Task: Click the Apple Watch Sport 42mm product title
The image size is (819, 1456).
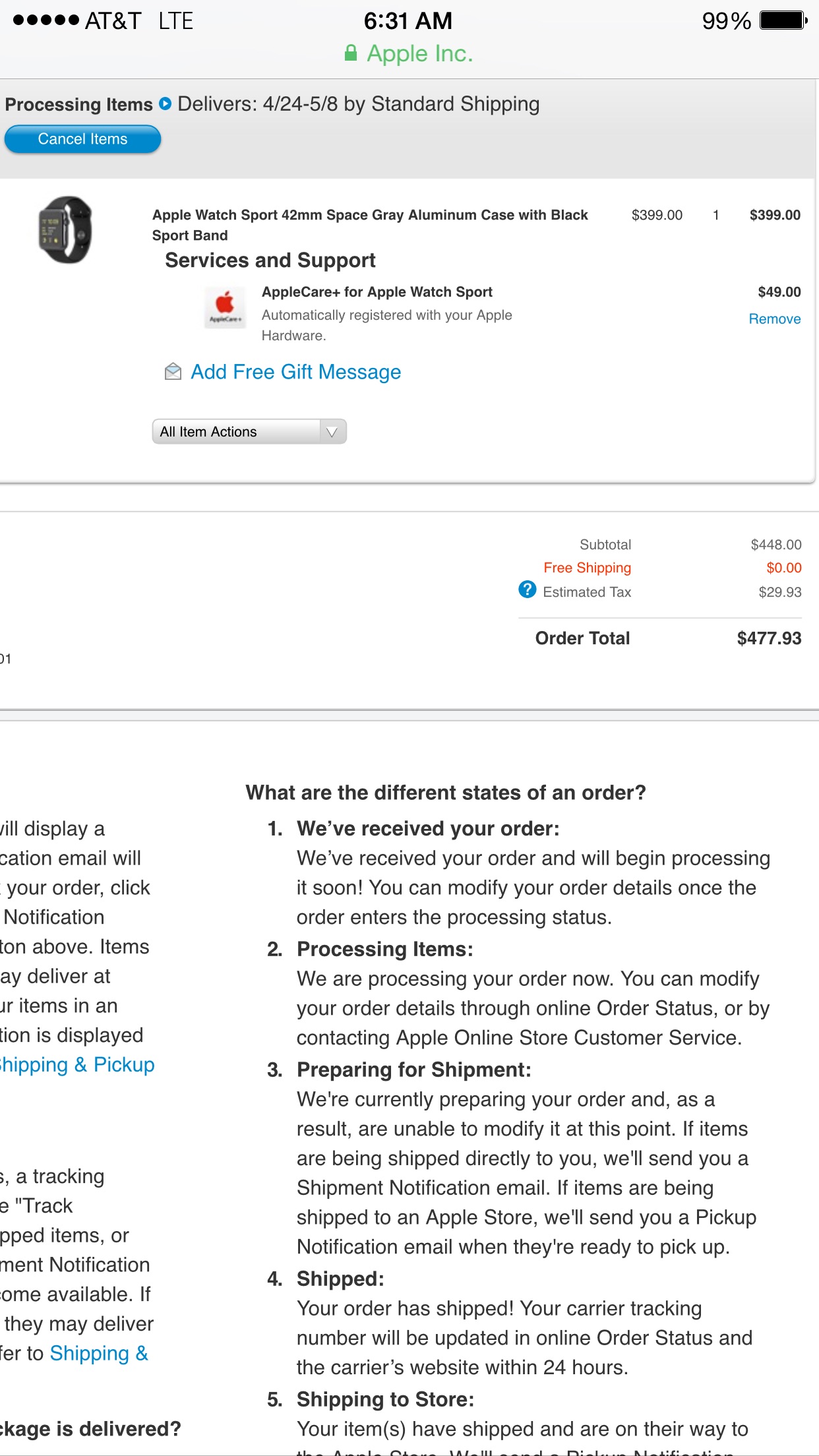Action: click(370, 225)
